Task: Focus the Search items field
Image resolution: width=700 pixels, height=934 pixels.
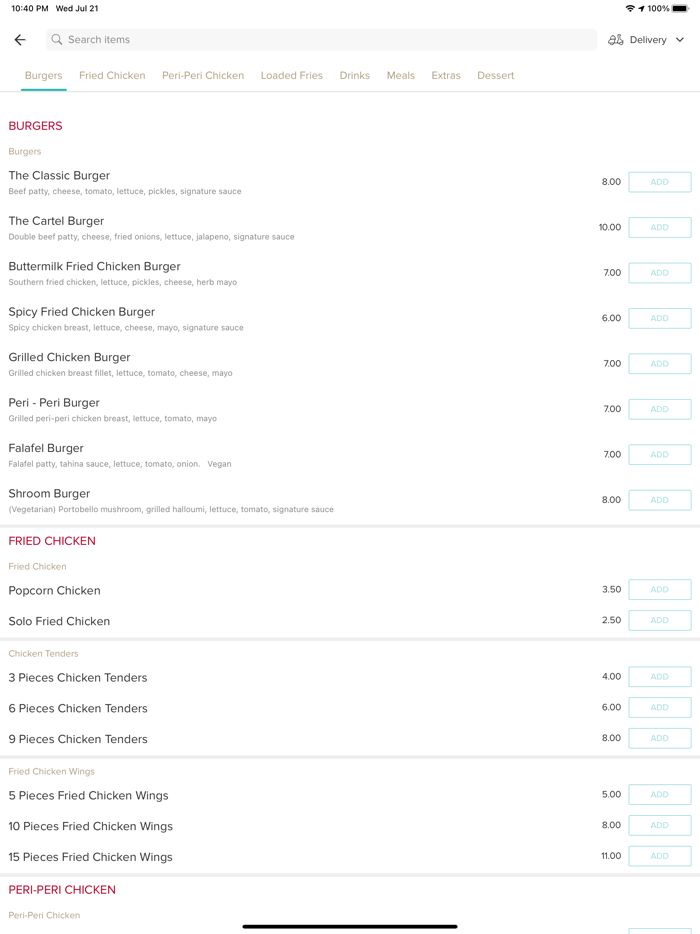Action: pyautogui.click(x=320, y=40)
